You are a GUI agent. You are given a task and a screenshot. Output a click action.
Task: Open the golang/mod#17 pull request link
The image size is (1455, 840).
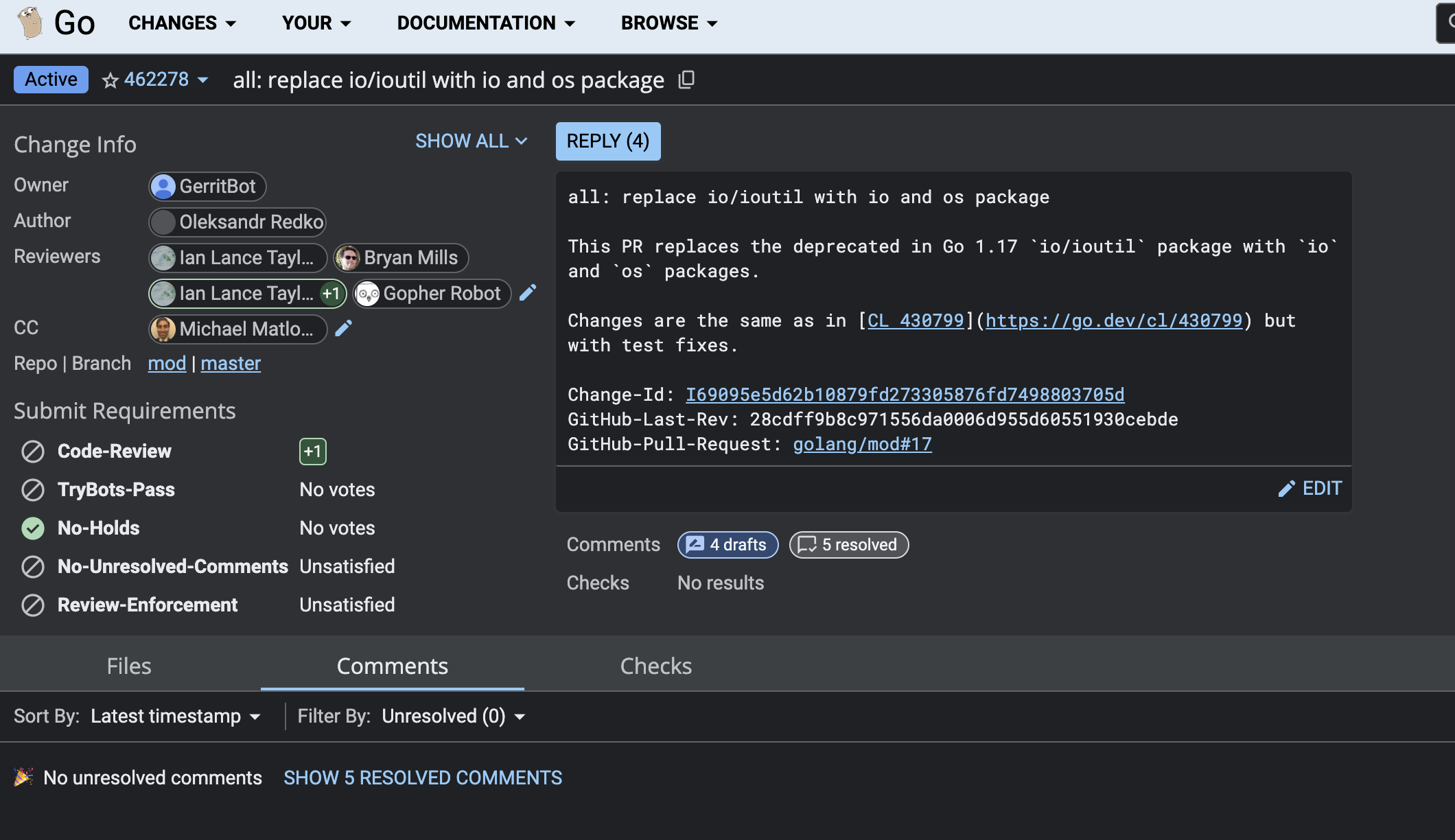862,445
